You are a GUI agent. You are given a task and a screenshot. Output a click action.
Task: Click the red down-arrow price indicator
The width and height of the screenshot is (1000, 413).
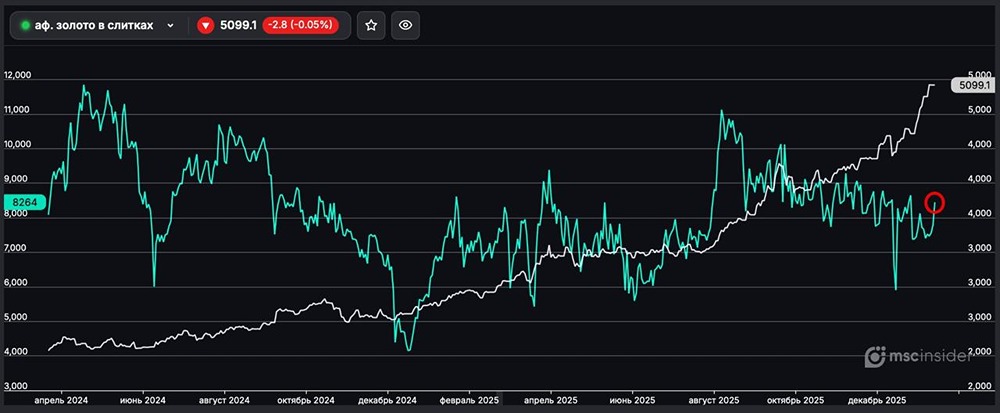tap(206, 25)
